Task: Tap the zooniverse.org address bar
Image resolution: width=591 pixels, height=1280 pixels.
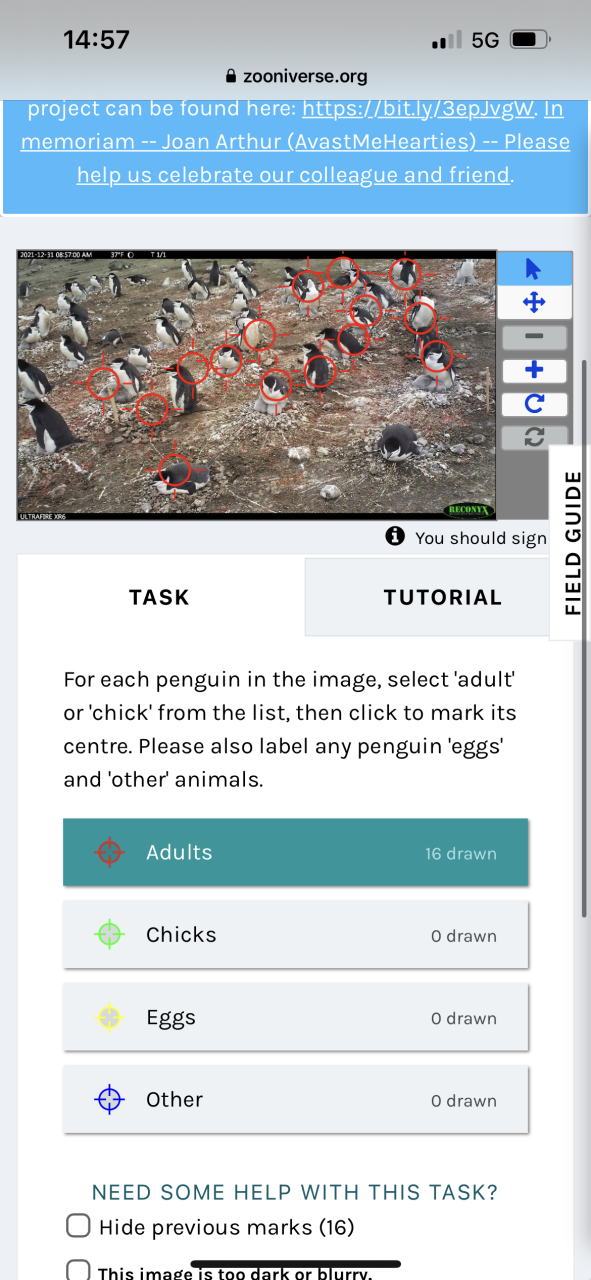Action: tap(296, 76)
